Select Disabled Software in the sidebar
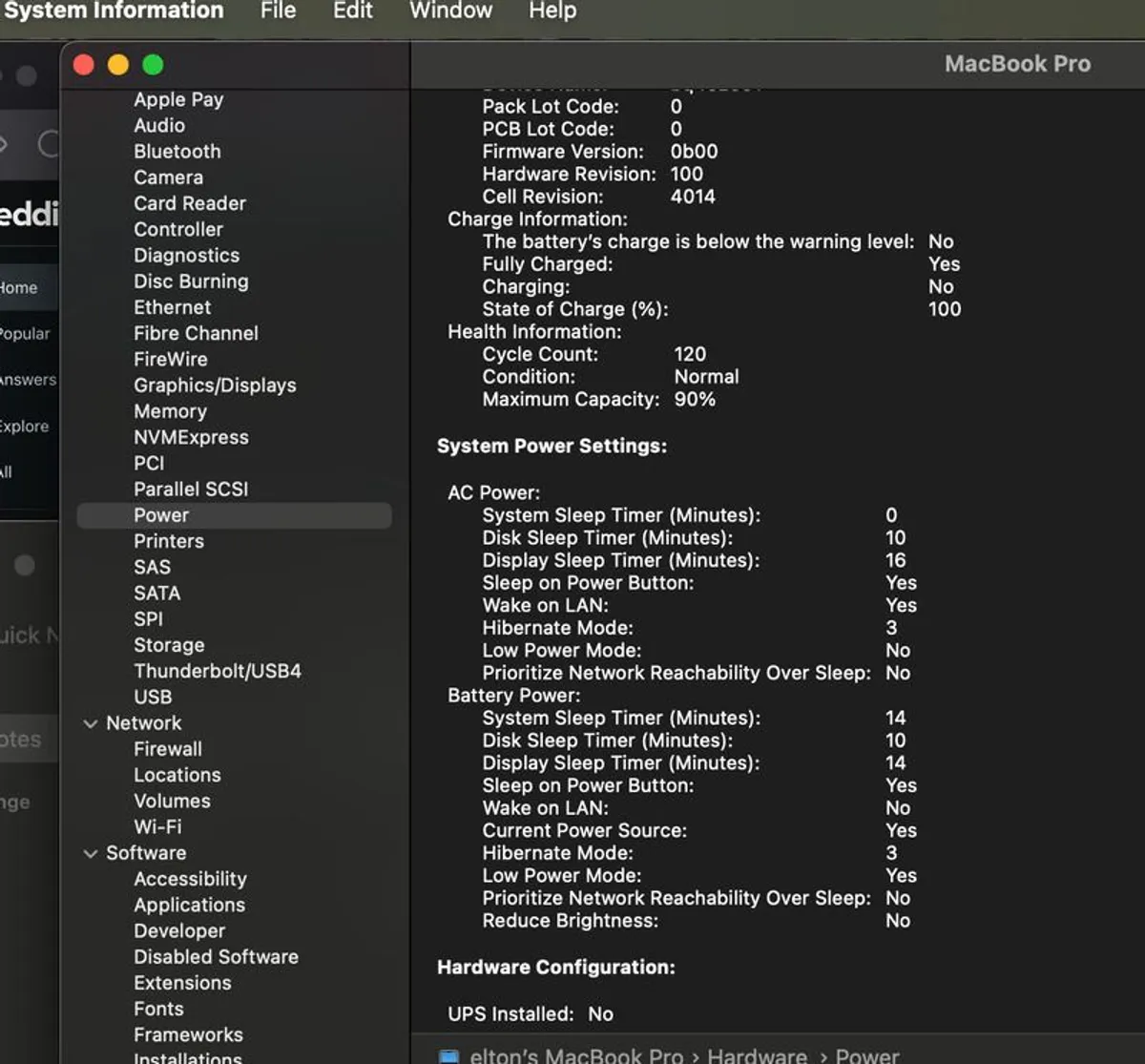Image resolution: width=1145 pixels, height=1064 pixels. tap(216, 957)
